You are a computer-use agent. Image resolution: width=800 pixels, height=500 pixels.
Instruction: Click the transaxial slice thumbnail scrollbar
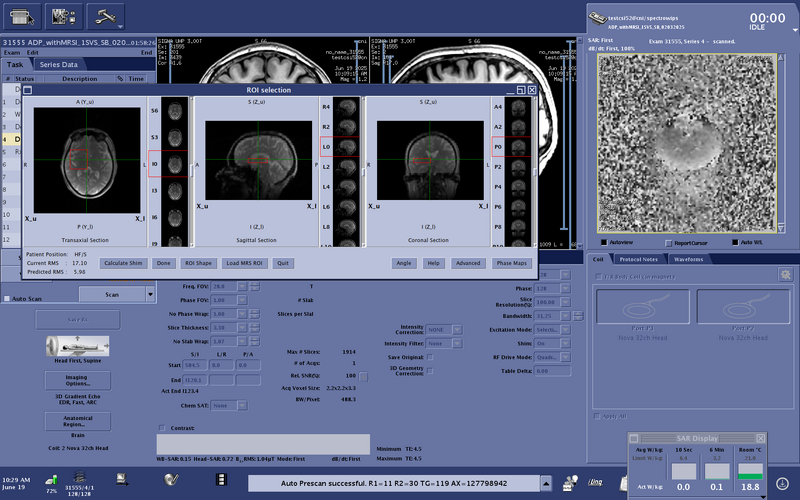coord(191,171)
